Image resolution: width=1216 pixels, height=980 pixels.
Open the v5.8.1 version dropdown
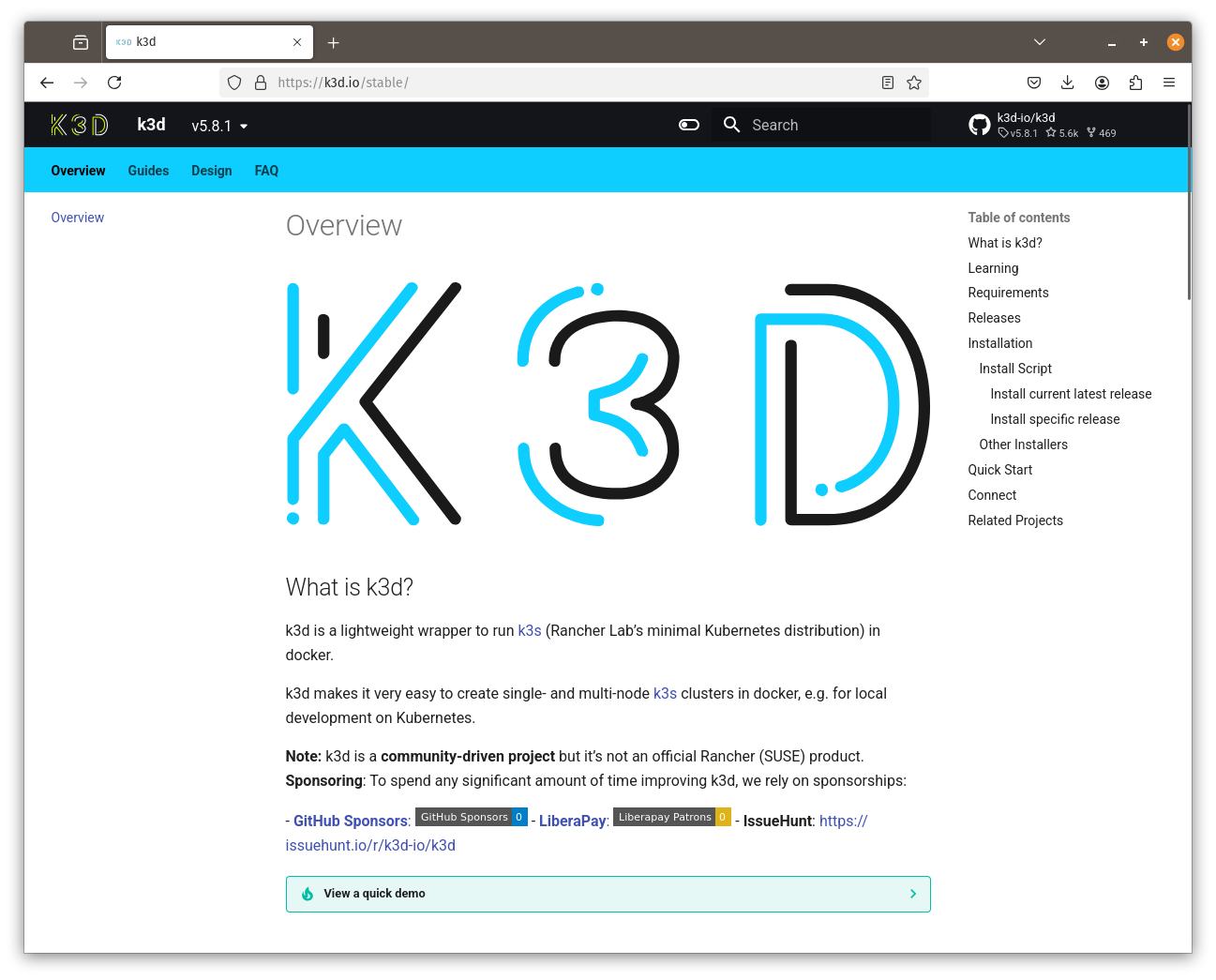pos(219,126)
